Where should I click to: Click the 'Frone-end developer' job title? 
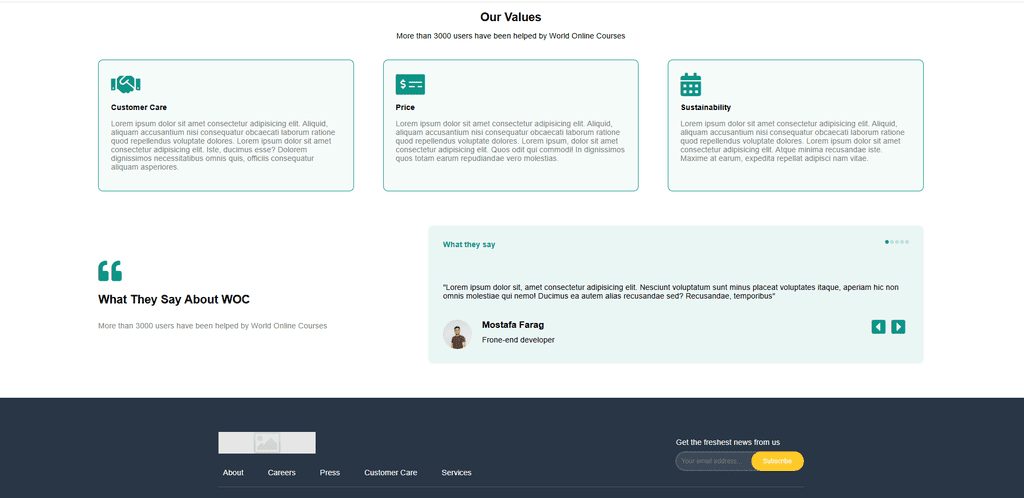coord(519,340)
